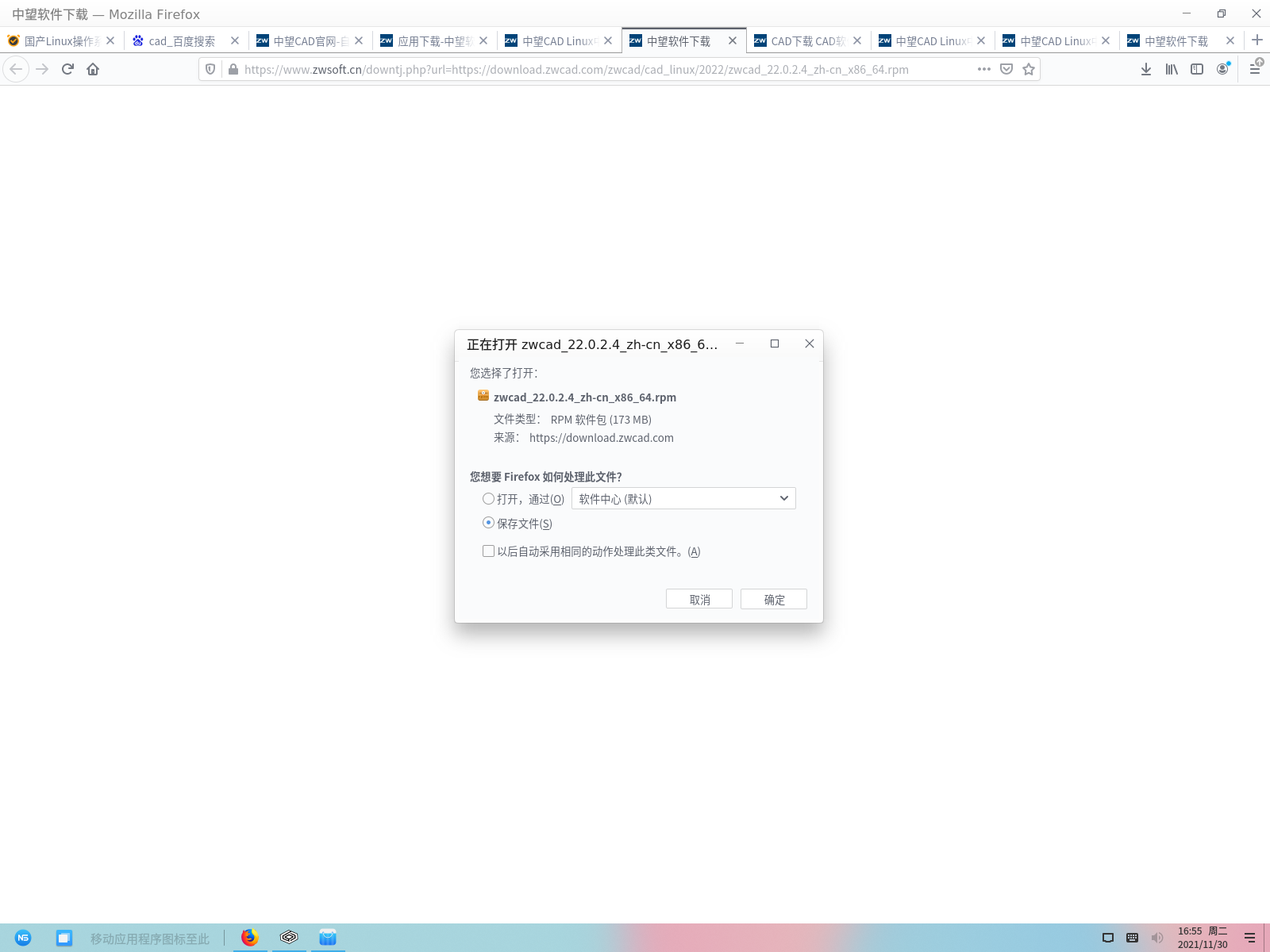Click the layered-box app taskbar icon
Viewport: 1270px width, 952px height.
tap(289, 938)
